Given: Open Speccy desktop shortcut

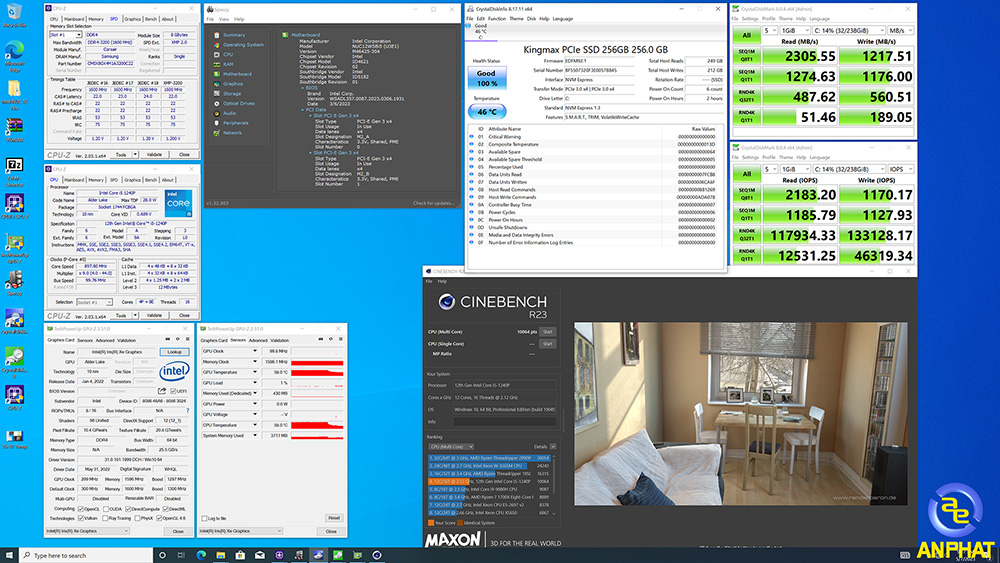Looking at the screenshot, I should (x=14, y=283).
